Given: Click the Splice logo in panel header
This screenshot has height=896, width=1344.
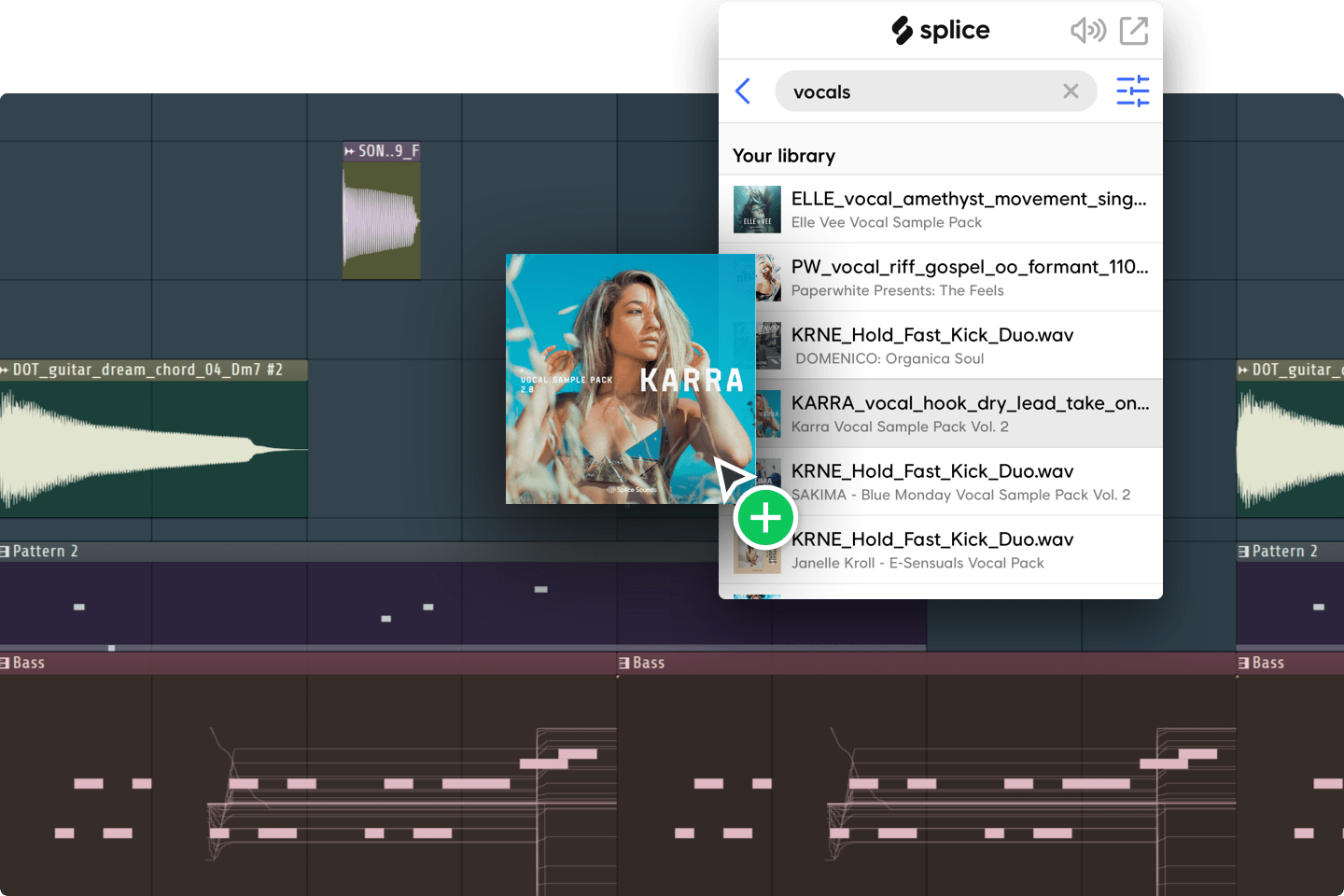Looking at the screenshot, I should pyautogui.click(x=940, y=31).
